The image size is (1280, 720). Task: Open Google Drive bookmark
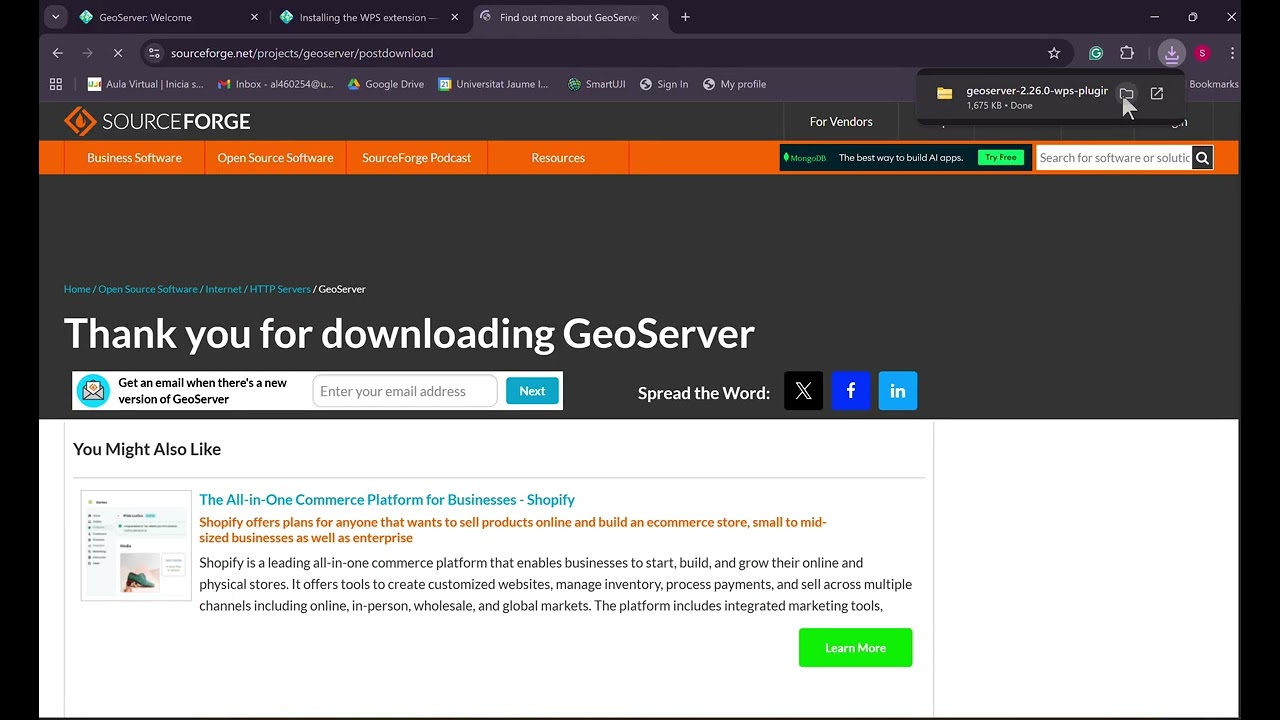pyautogui.click(x=386, y=84)
